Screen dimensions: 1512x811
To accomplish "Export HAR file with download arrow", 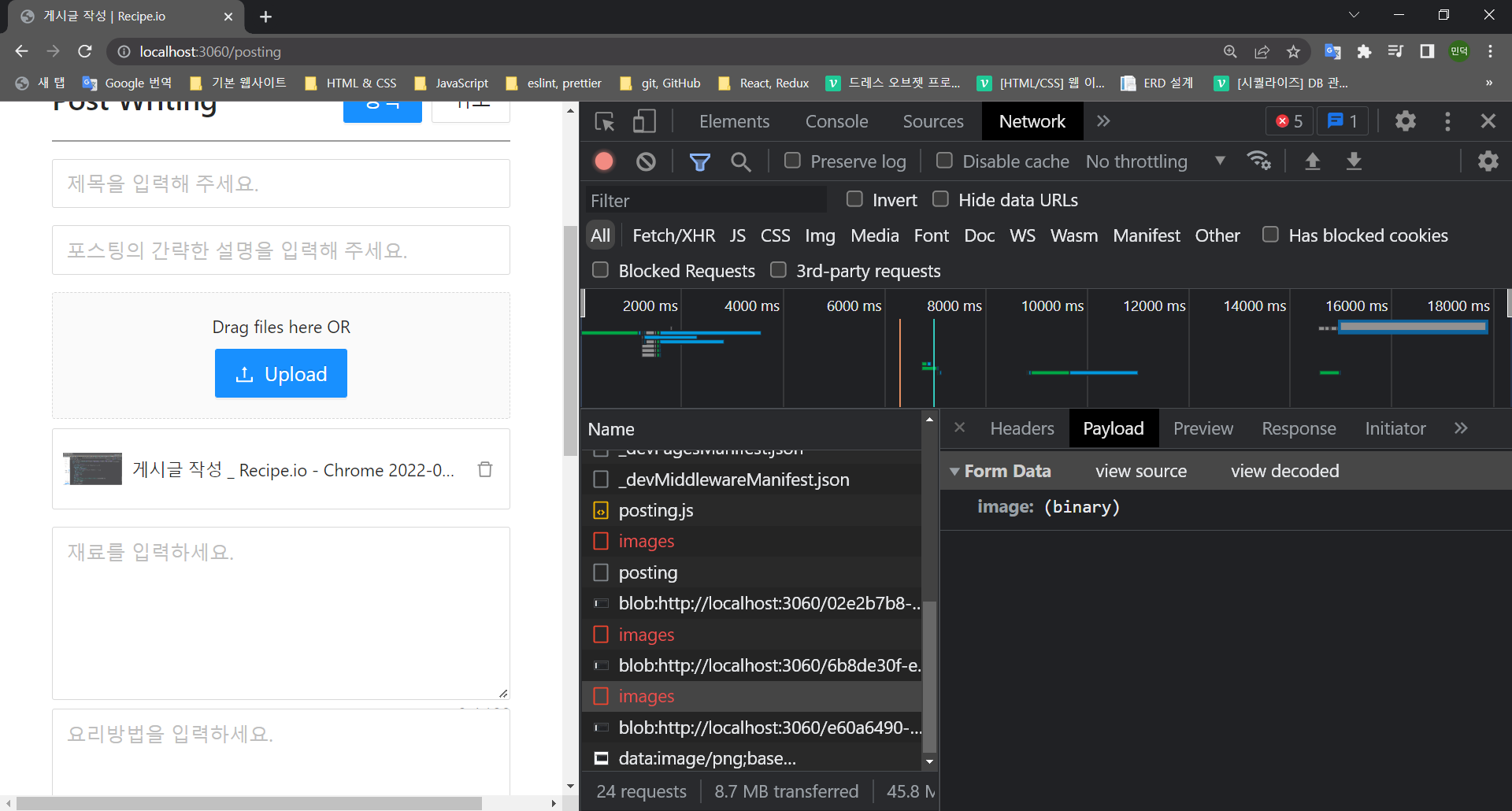I will click(1354, 161).
